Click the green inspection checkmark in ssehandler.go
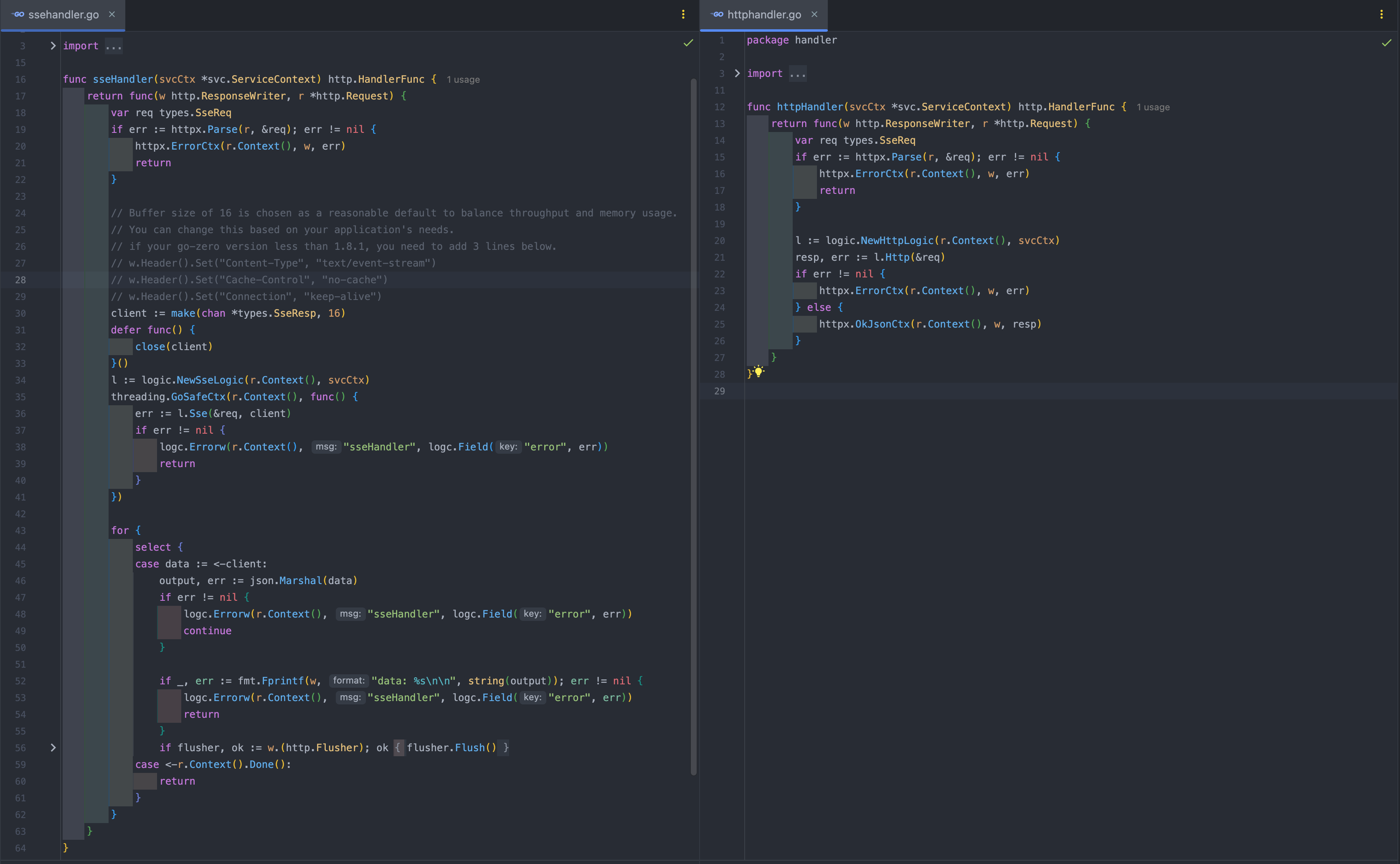 [688, 43]
